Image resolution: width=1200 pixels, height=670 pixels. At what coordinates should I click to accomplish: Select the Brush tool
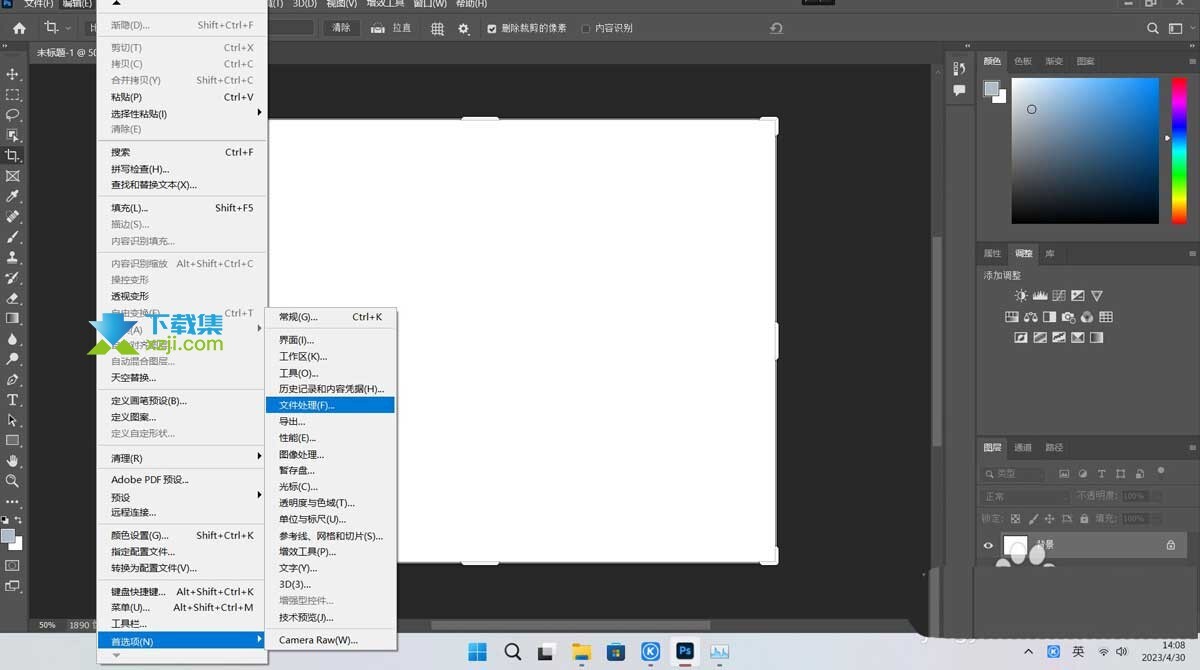pyautogui.click(x=13, y=237)
